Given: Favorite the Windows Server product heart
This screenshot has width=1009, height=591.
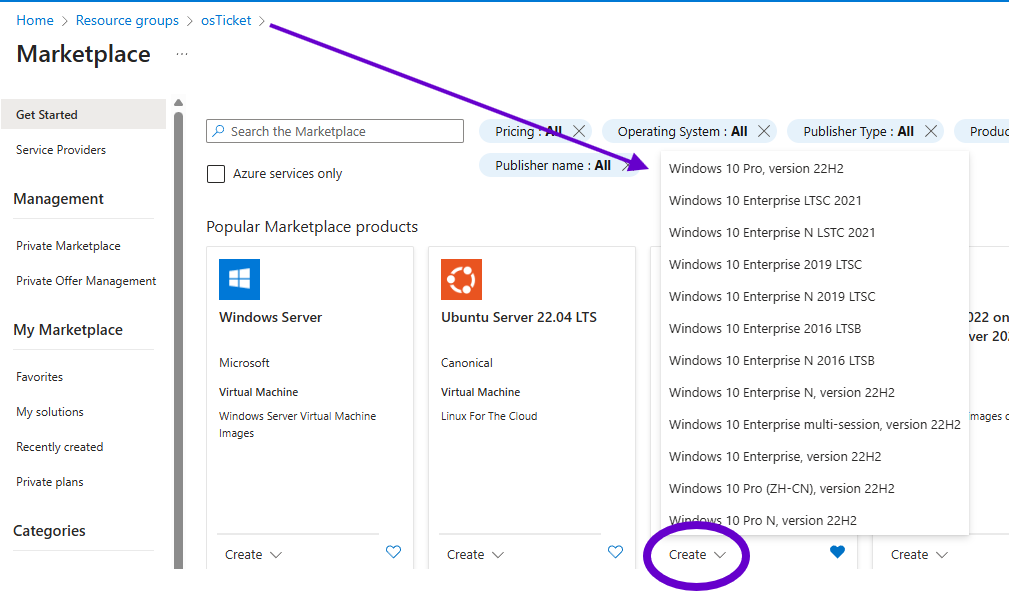Looking at the screenshot, I should click(393, 552).
